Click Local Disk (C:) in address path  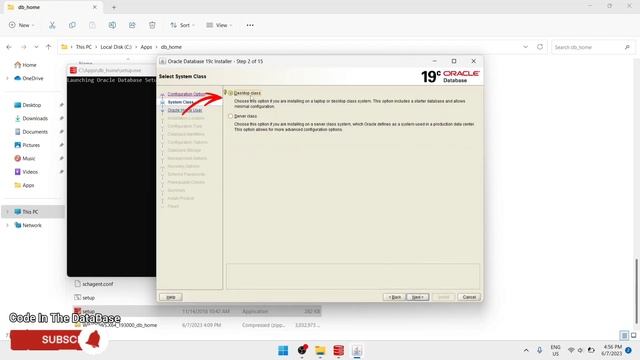[x=116, y=47]
